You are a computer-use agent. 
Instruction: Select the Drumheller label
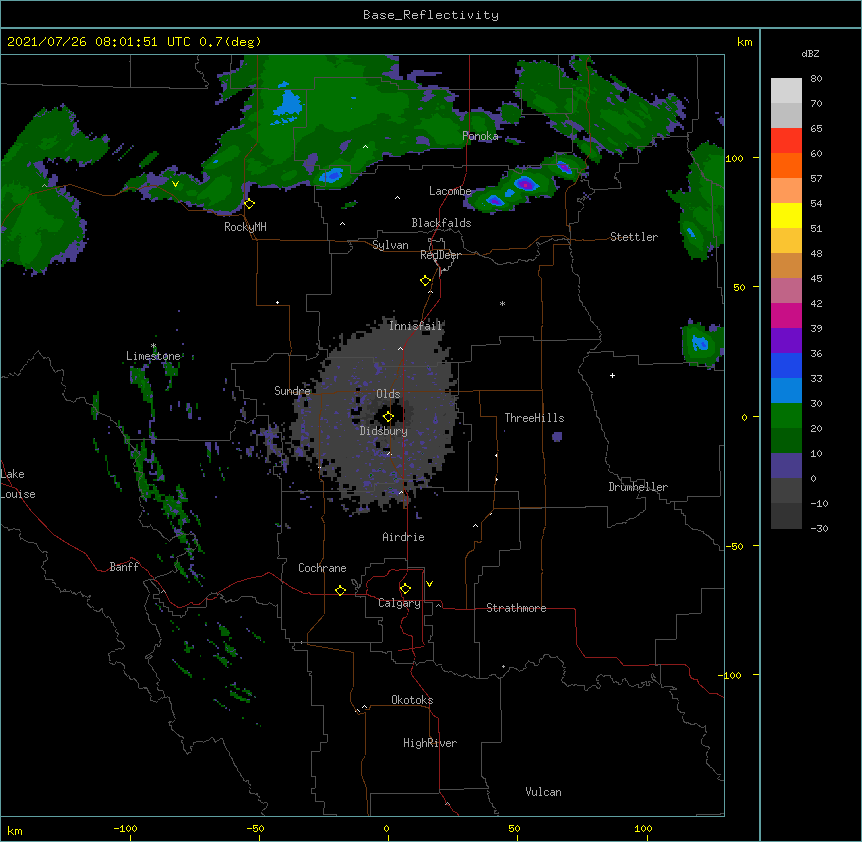[638, 487]
